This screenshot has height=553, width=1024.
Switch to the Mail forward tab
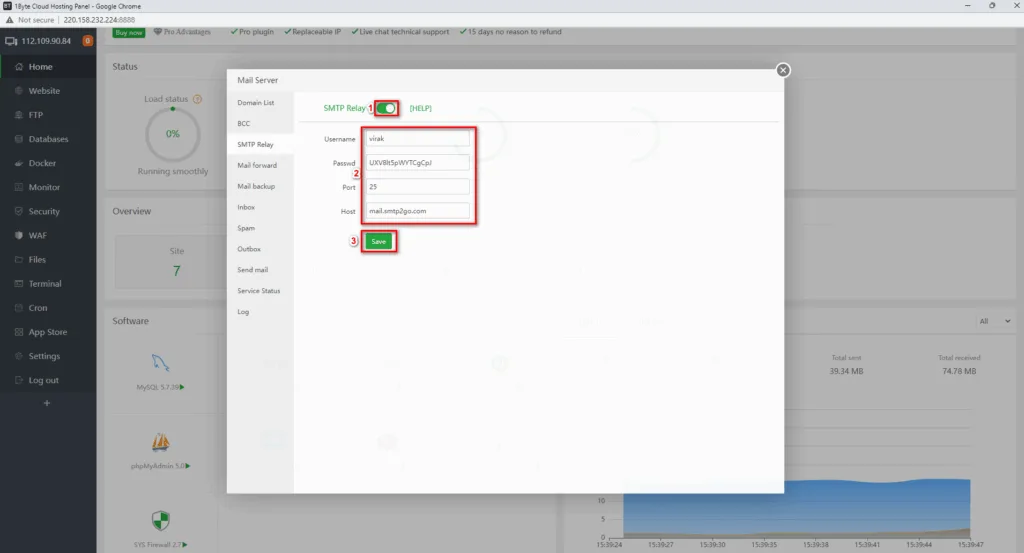click(x=257, y=165)
